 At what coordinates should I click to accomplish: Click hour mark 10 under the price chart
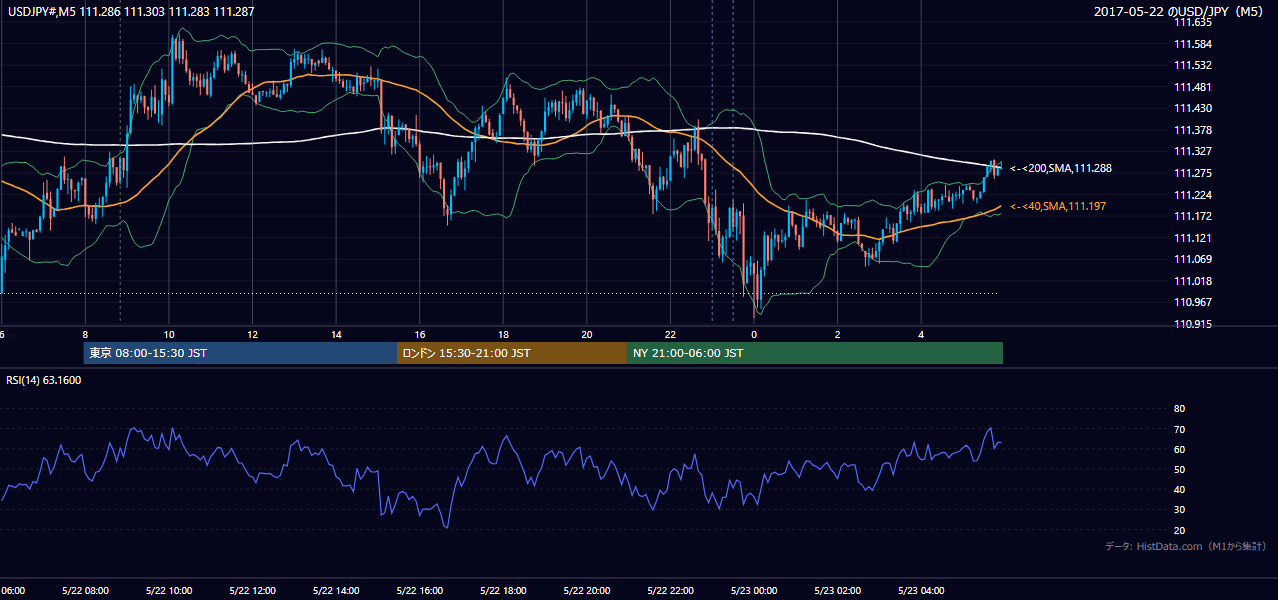(x=170, y=335)
